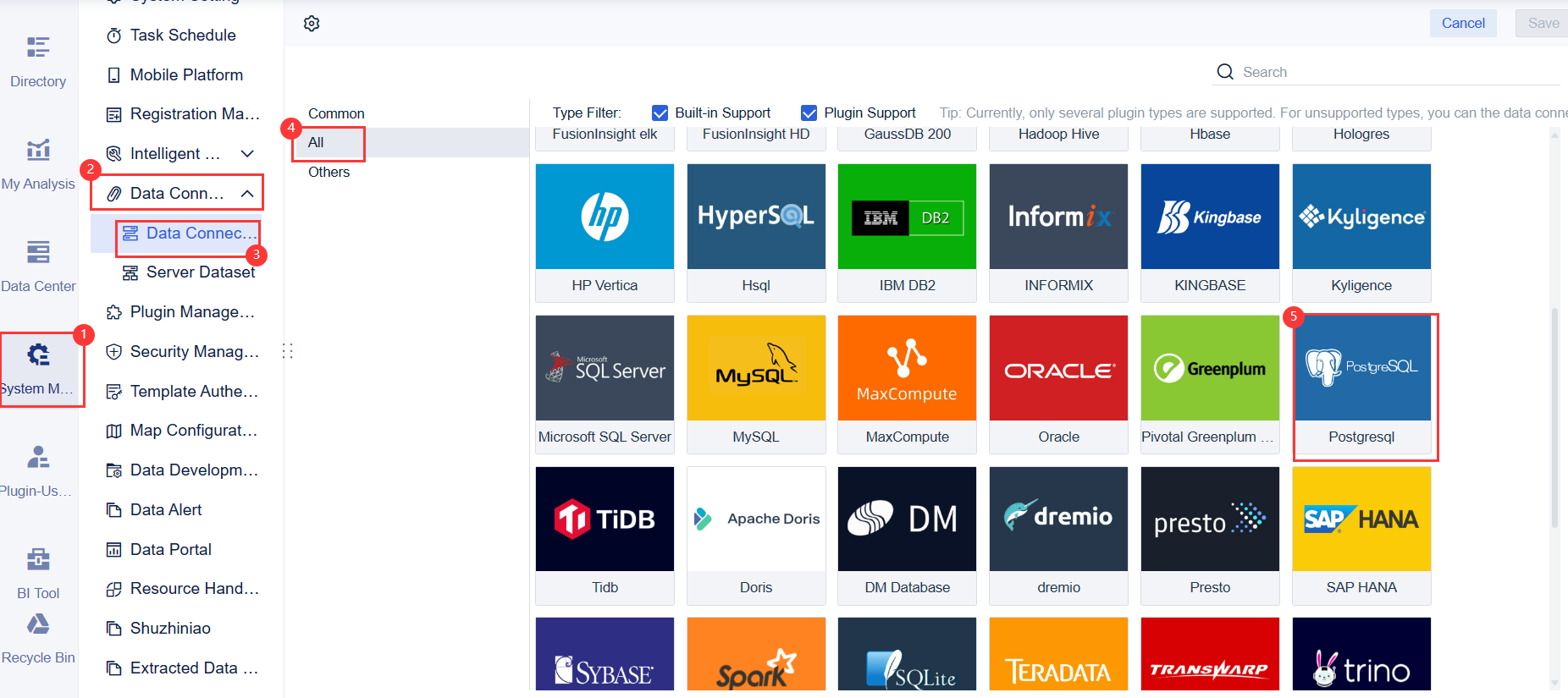Viewport: 1568px width, 698px height.
Task: Open My Analysis chart icon
Action: point(38,150)
